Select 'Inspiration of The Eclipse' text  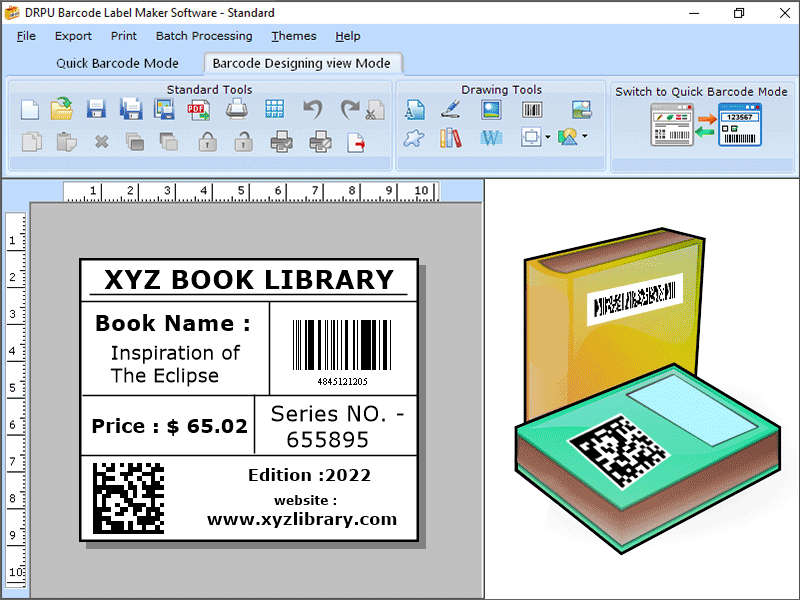click(x=175, y=364)
